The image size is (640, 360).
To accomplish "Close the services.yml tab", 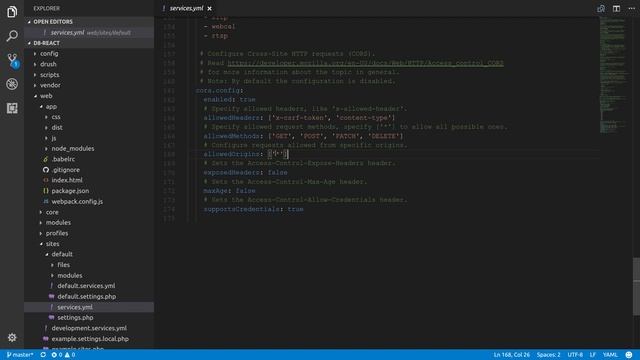I will click(x=209, y=8).
